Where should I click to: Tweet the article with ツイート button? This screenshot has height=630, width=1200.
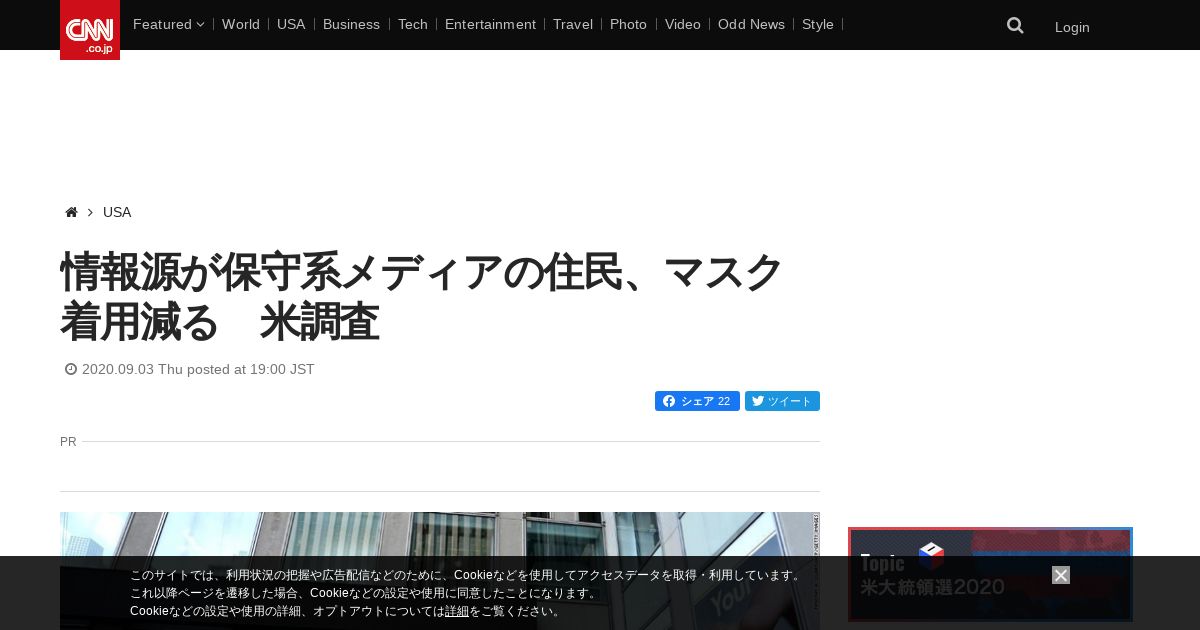coord(782,401)
